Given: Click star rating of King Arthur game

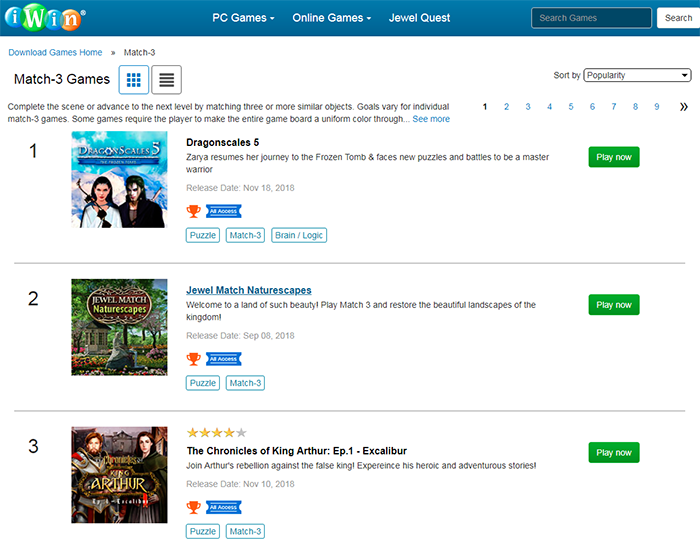Looking at the screenshot, I should tap(217, 433).
